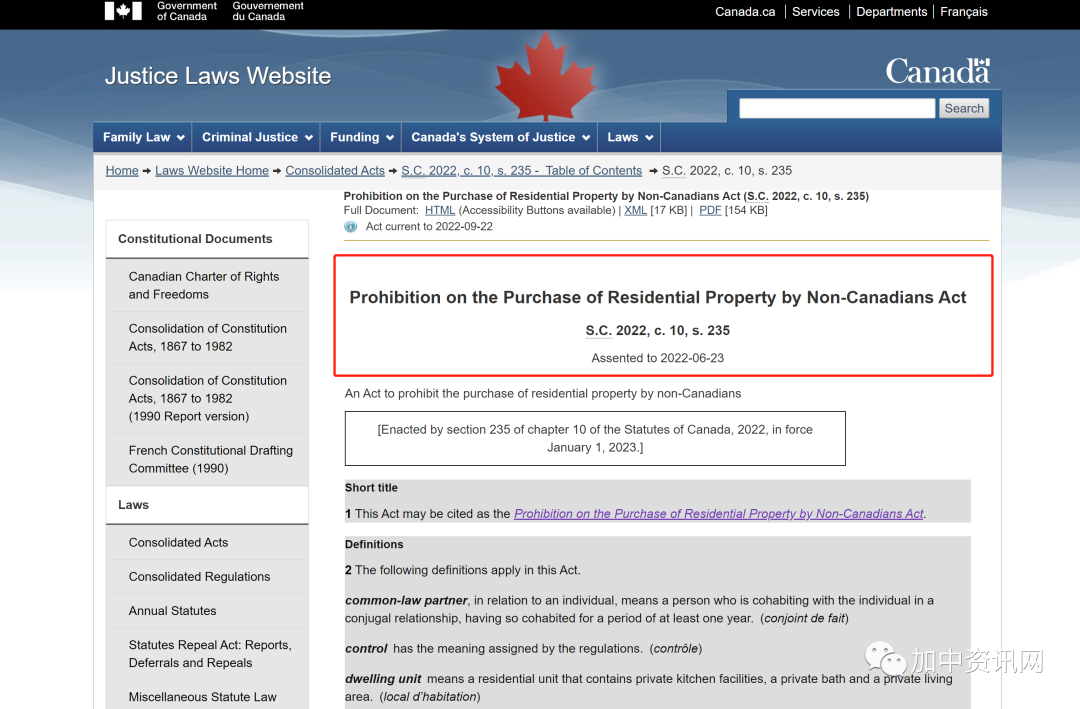The width and height of the screenshot is (1080, 709).
Task: Open the Departments link
Action: point(891,12)
